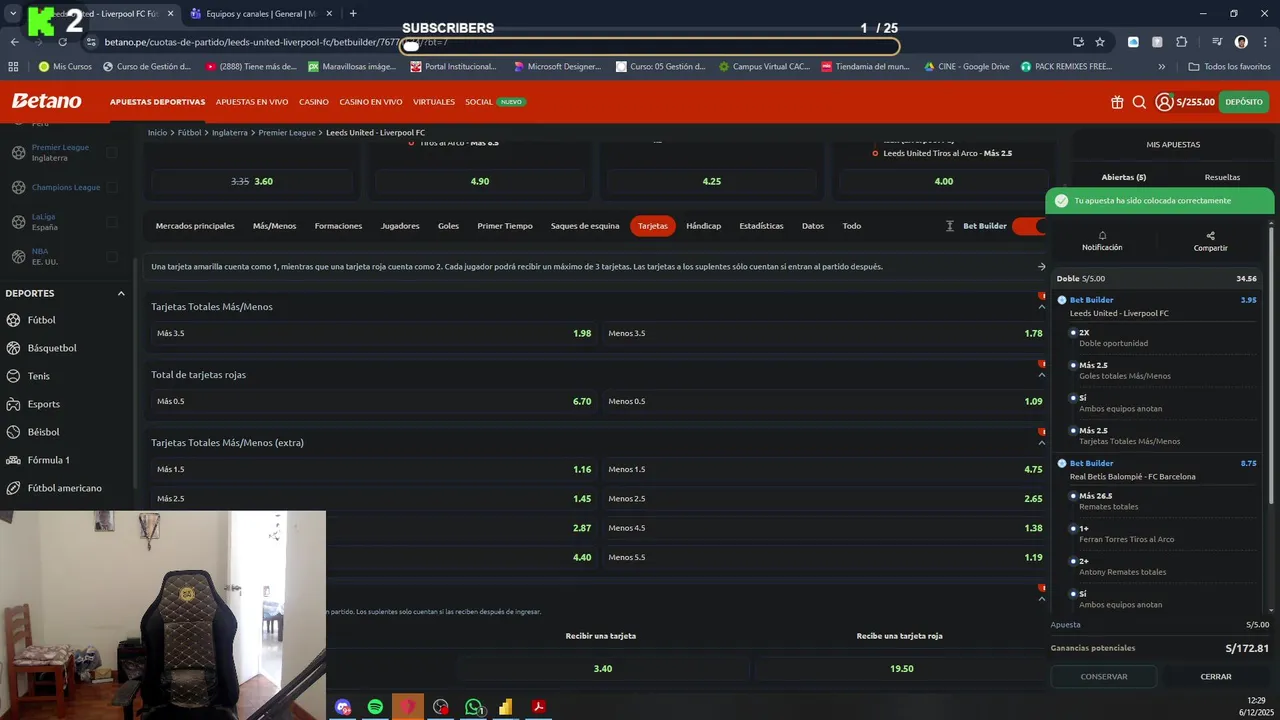Open the Abiertas (5) bets tab

[x=1124, y=177]
